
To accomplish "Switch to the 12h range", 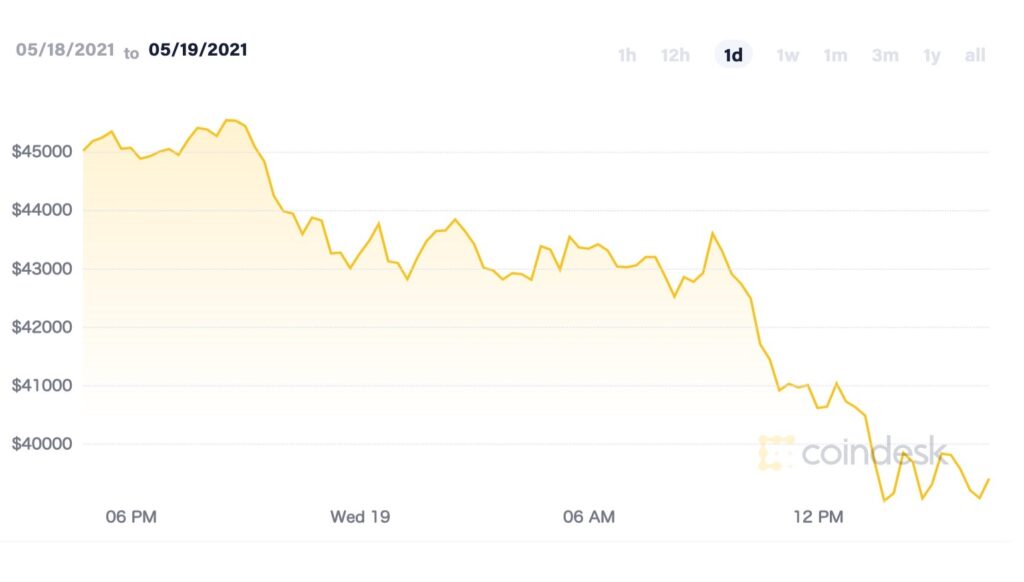I will tap(675, 55).
